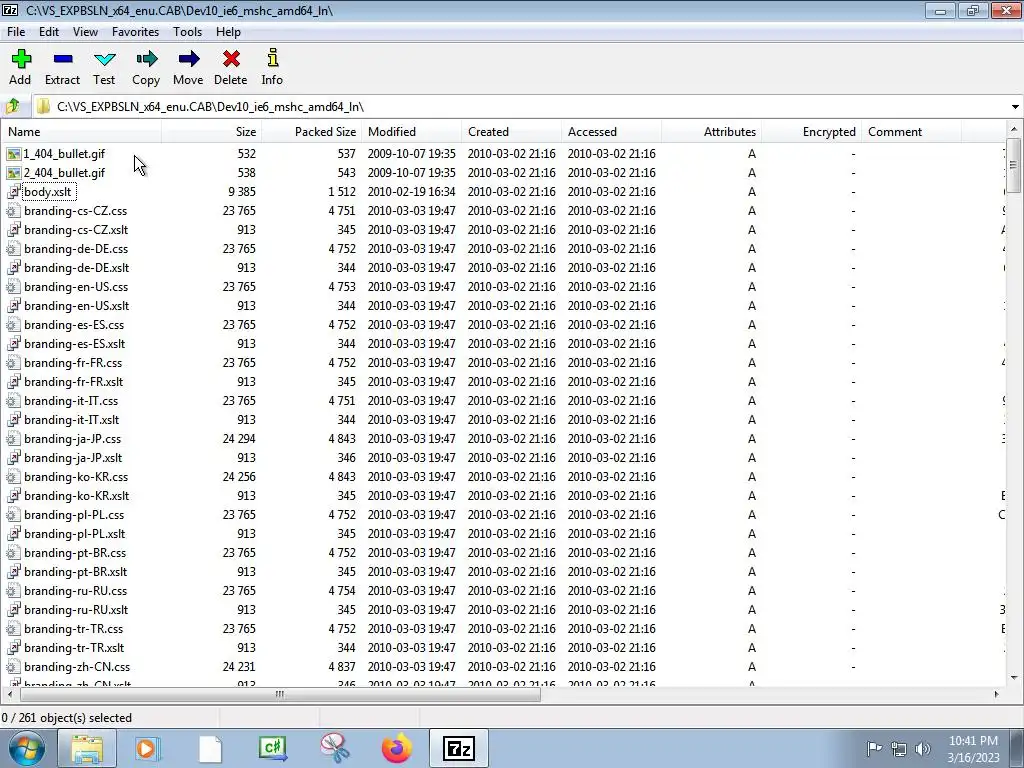Click the network icon in system tray
Image resolution: width=1024 pixels, height=768 pixels.
tap(899, 749)
